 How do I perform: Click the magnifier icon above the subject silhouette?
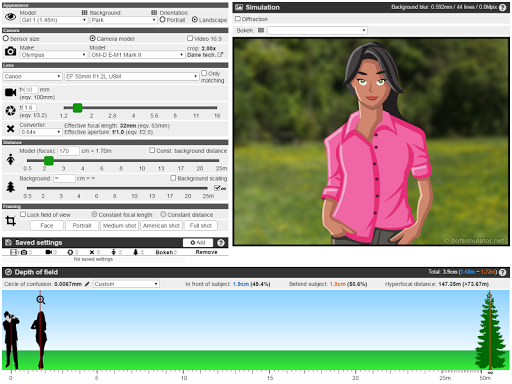click(x=41, y=300)
